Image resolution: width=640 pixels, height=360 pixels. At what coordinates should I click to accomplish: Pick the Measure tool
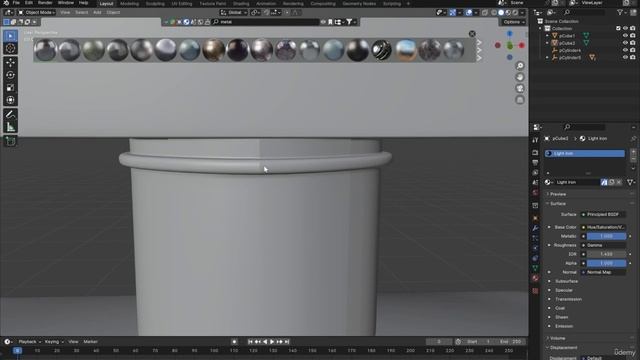click(10, 127)
